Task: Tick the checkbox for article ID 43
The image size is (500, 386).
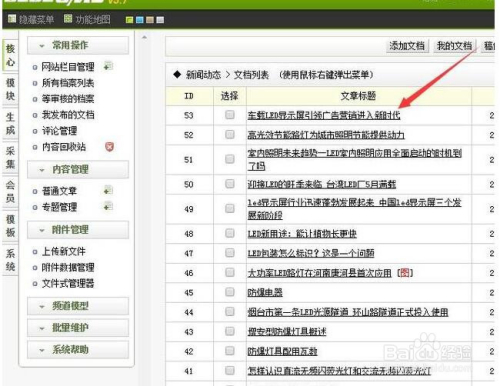Action: [230, 331]
